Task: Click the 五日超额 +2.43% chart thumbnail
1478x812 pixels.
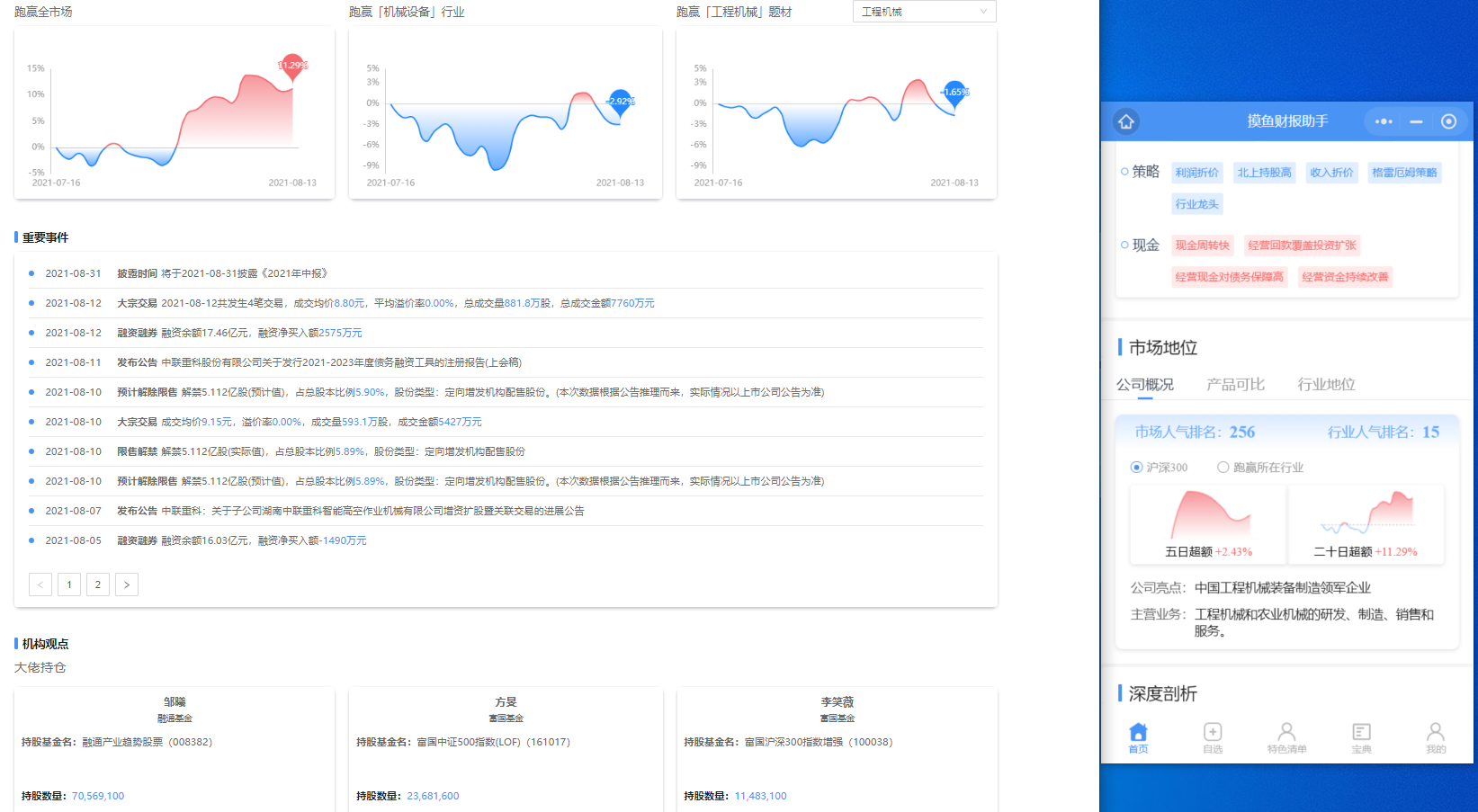Action: pyautogui.click(x=1208, y=524)
